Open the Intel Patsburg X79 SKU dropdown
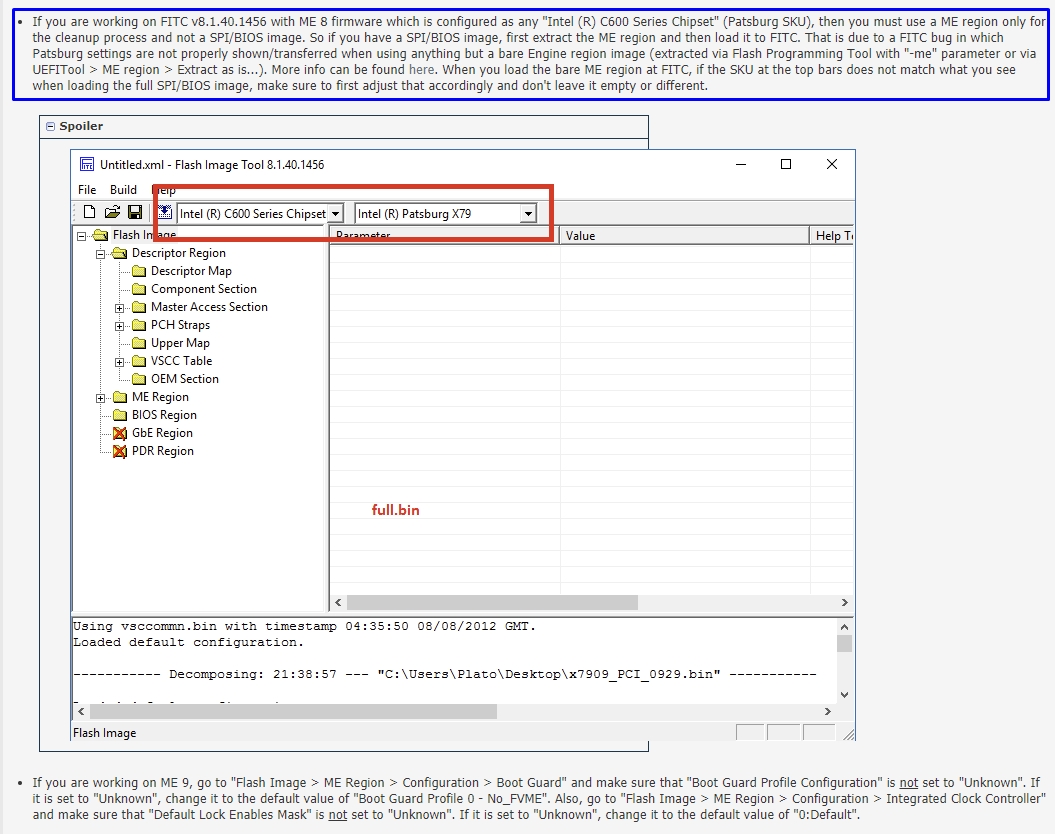 (x=528, y=214)
